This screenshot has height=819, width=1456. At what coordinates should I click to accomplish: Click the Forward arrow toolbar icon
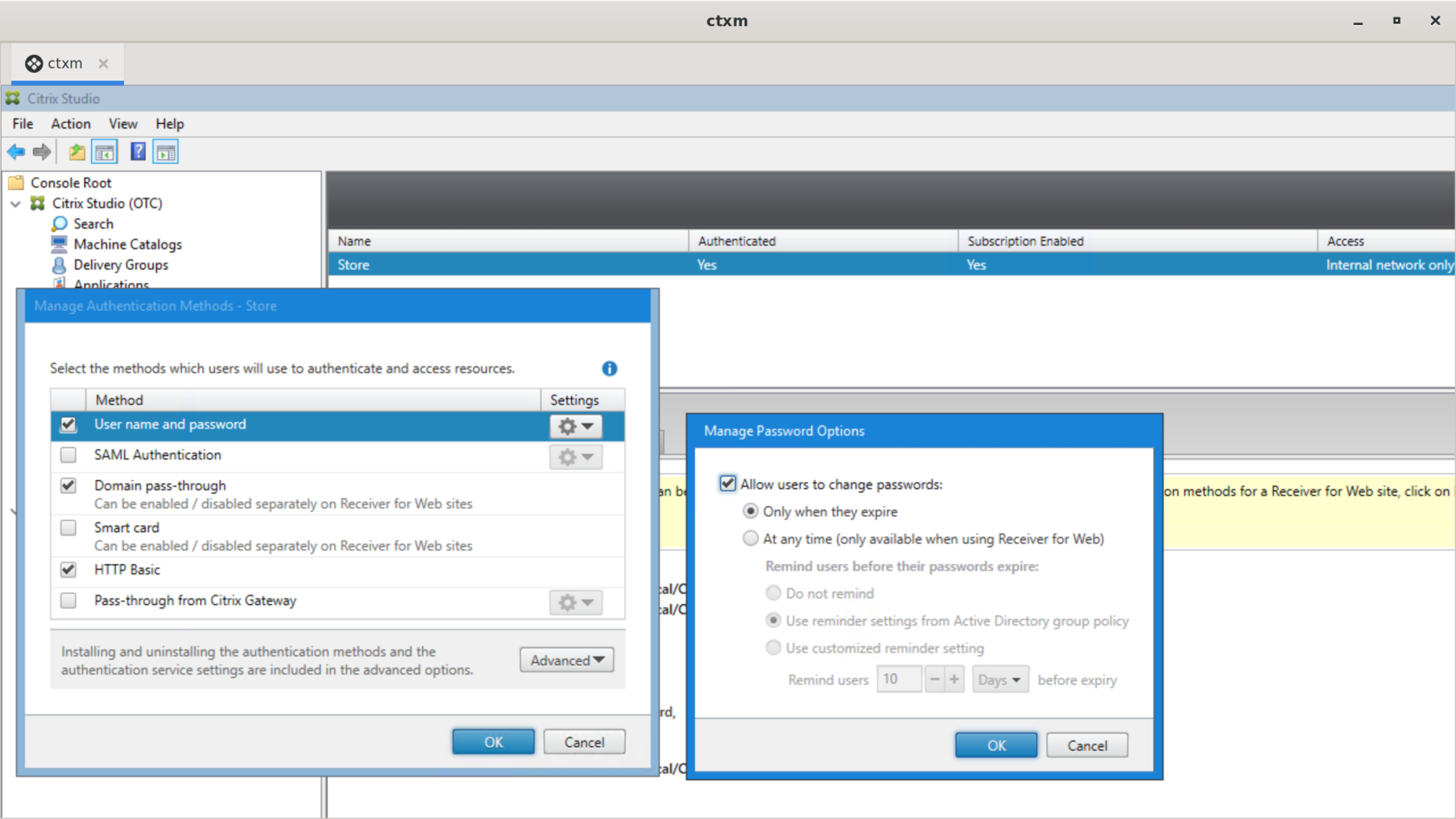(x=42, y=153)
